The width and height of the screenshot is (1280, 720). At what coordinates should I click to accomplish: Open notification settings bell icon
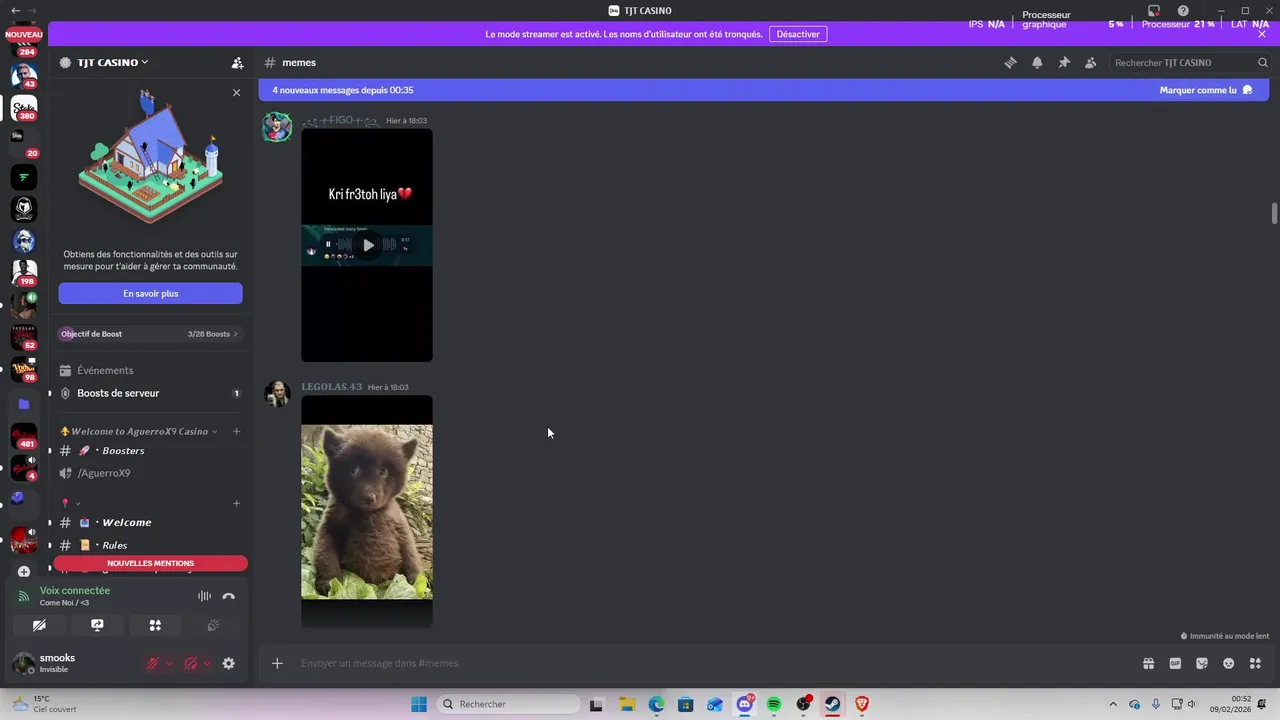point(1037,62)
